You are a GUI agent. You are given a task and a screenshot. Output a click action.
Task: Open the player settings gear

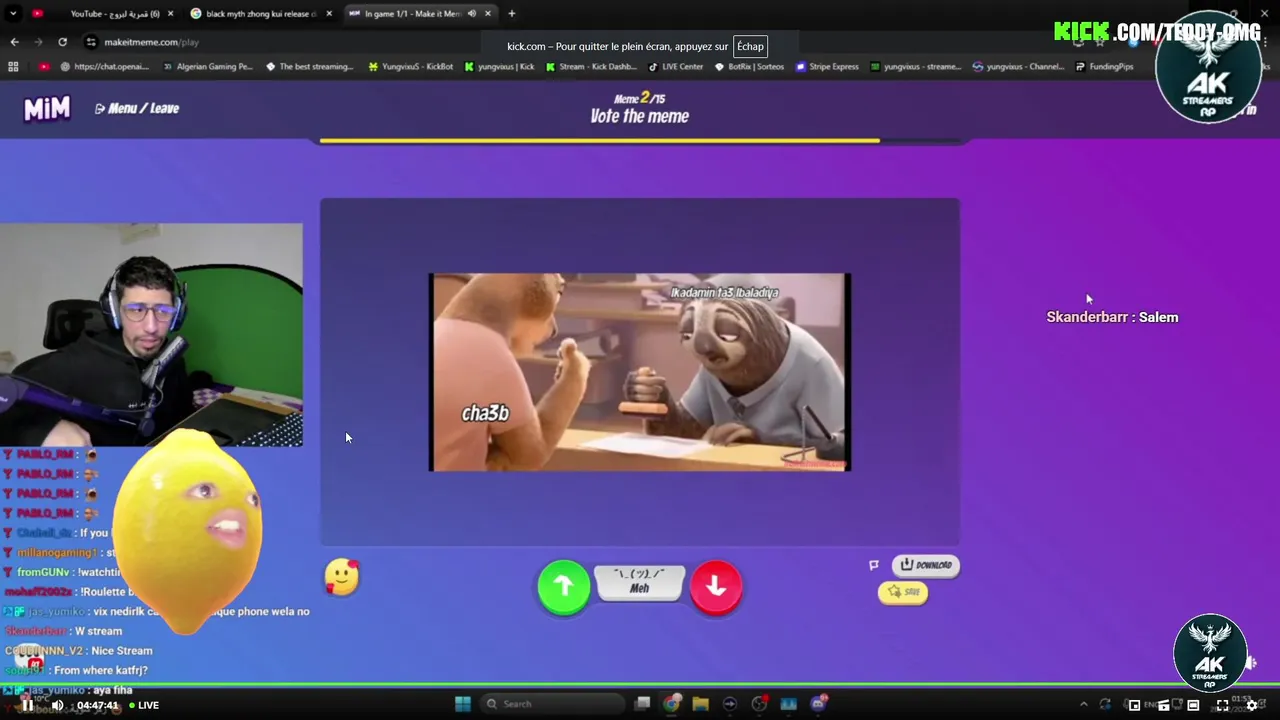pyautogui.click(x=1251, y=705)
